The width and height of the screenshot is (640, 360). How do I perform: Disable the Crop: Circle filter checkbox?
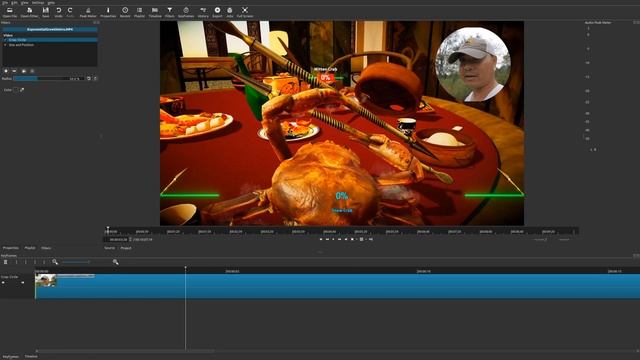click(x=5, y=40)
